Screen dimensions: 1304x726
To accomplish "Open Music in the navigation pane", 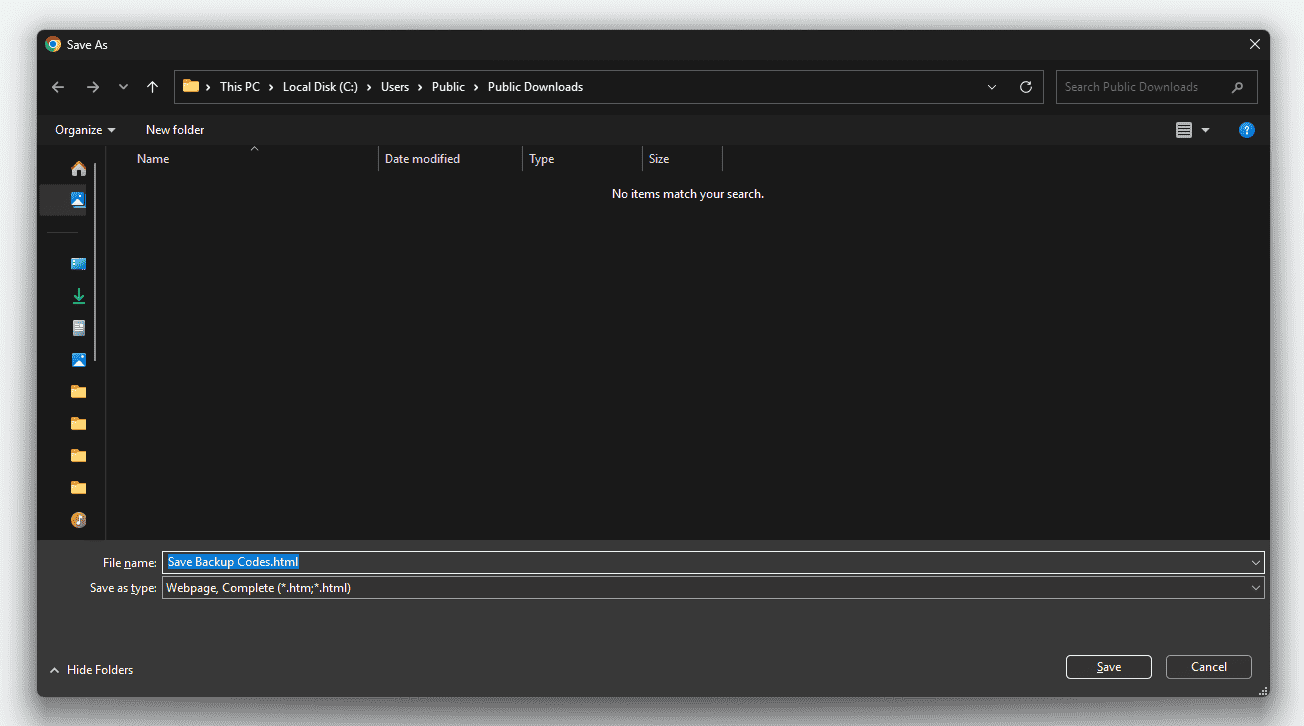I will 78,520.
